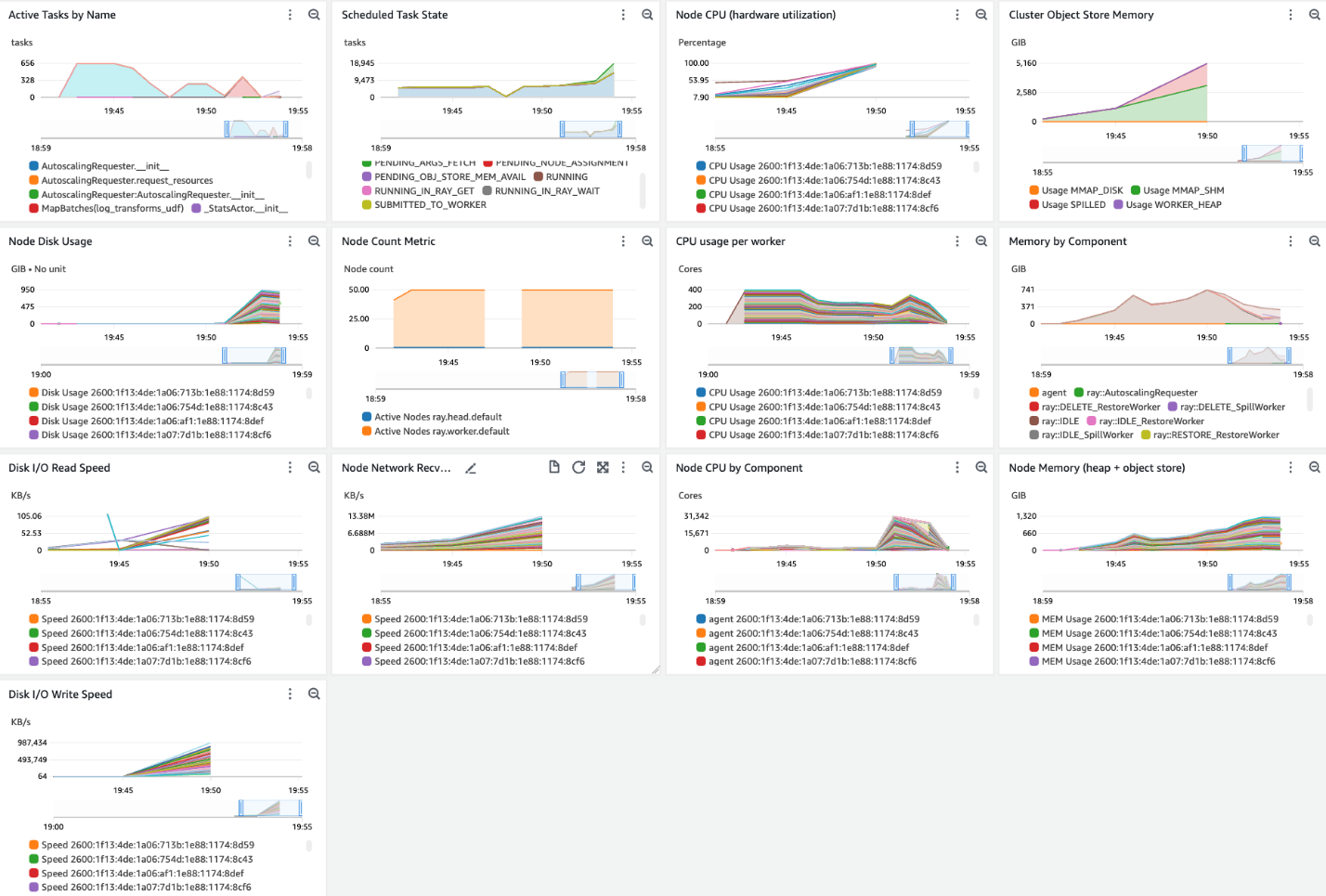Edit the Node Network Recv panel title
Screen dimensions: 1326x896
point(471,468)
